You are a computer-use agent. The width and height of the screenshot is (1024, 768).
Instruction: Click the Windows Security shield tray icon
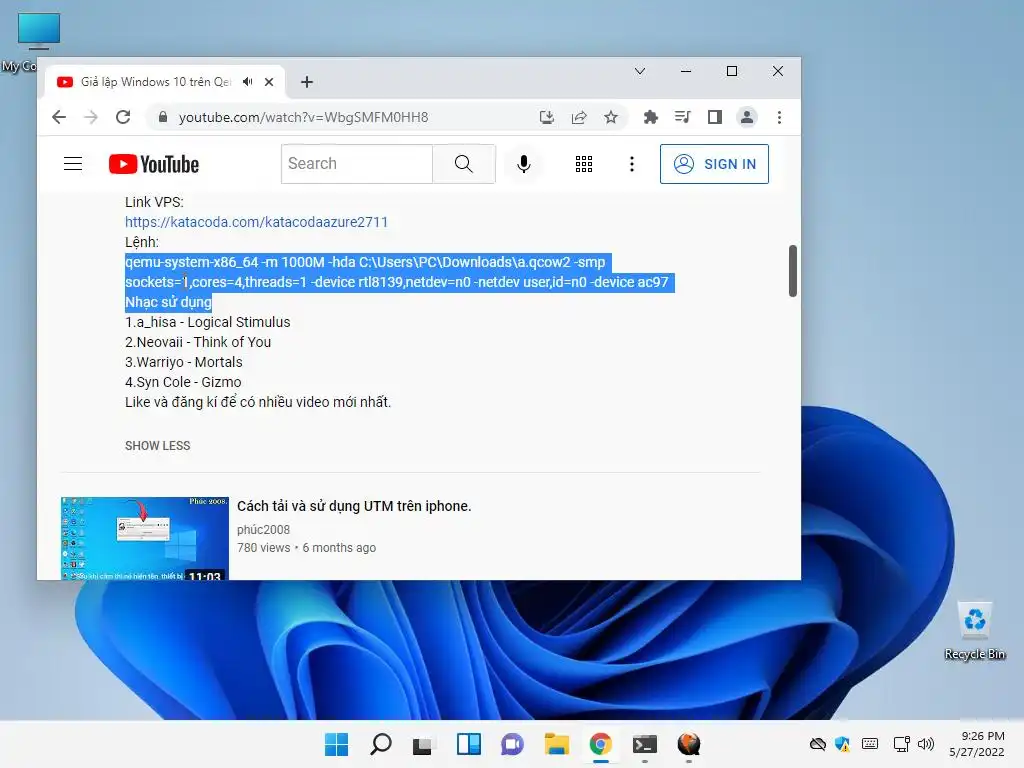[x=843, y=744]
